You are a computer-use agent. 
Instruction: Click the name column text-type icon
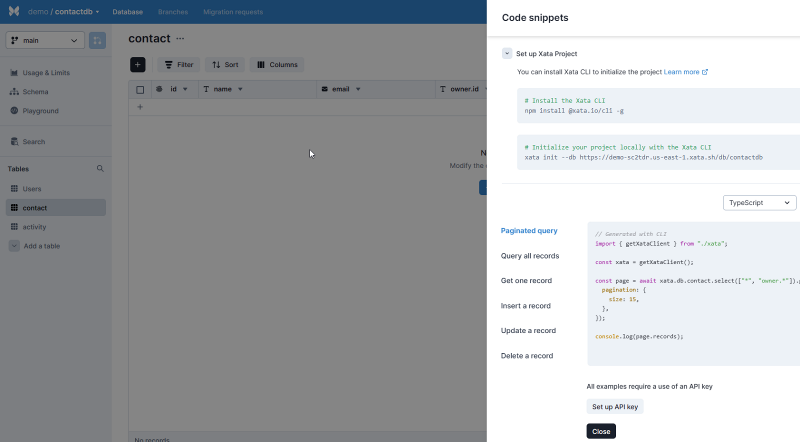[206, 89]
